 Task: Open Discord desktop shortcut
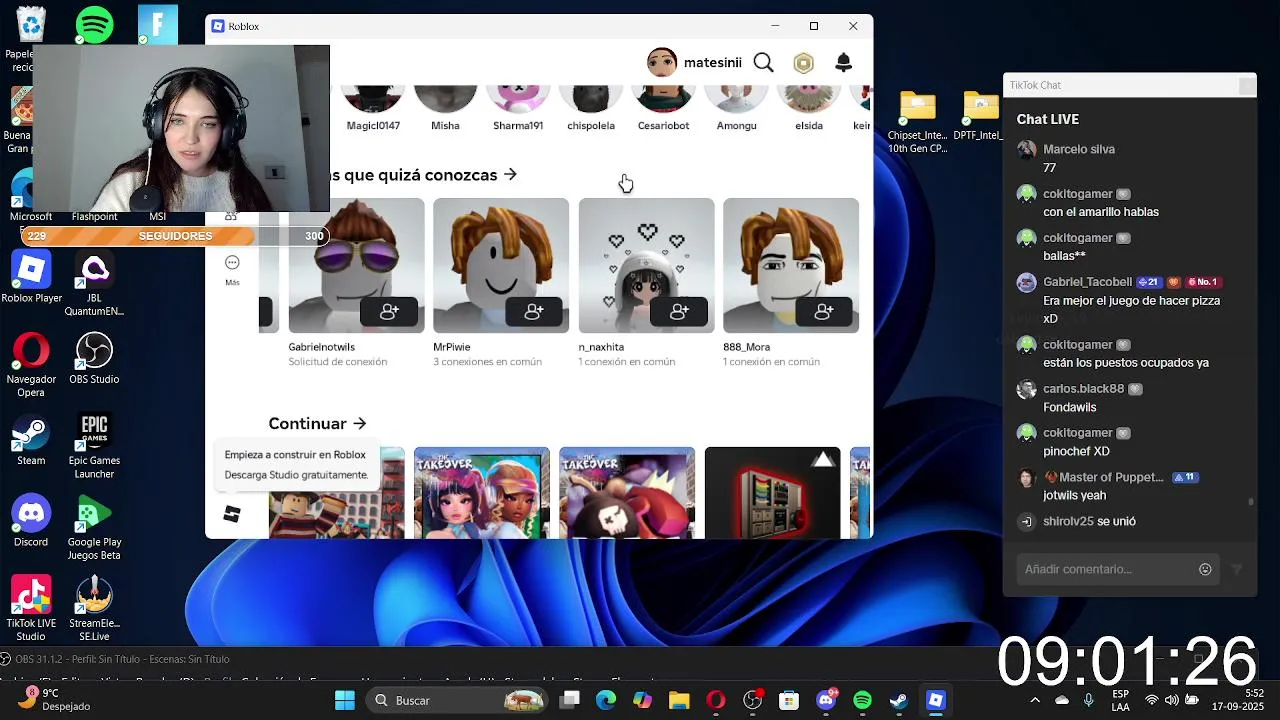tap(31, 521)
